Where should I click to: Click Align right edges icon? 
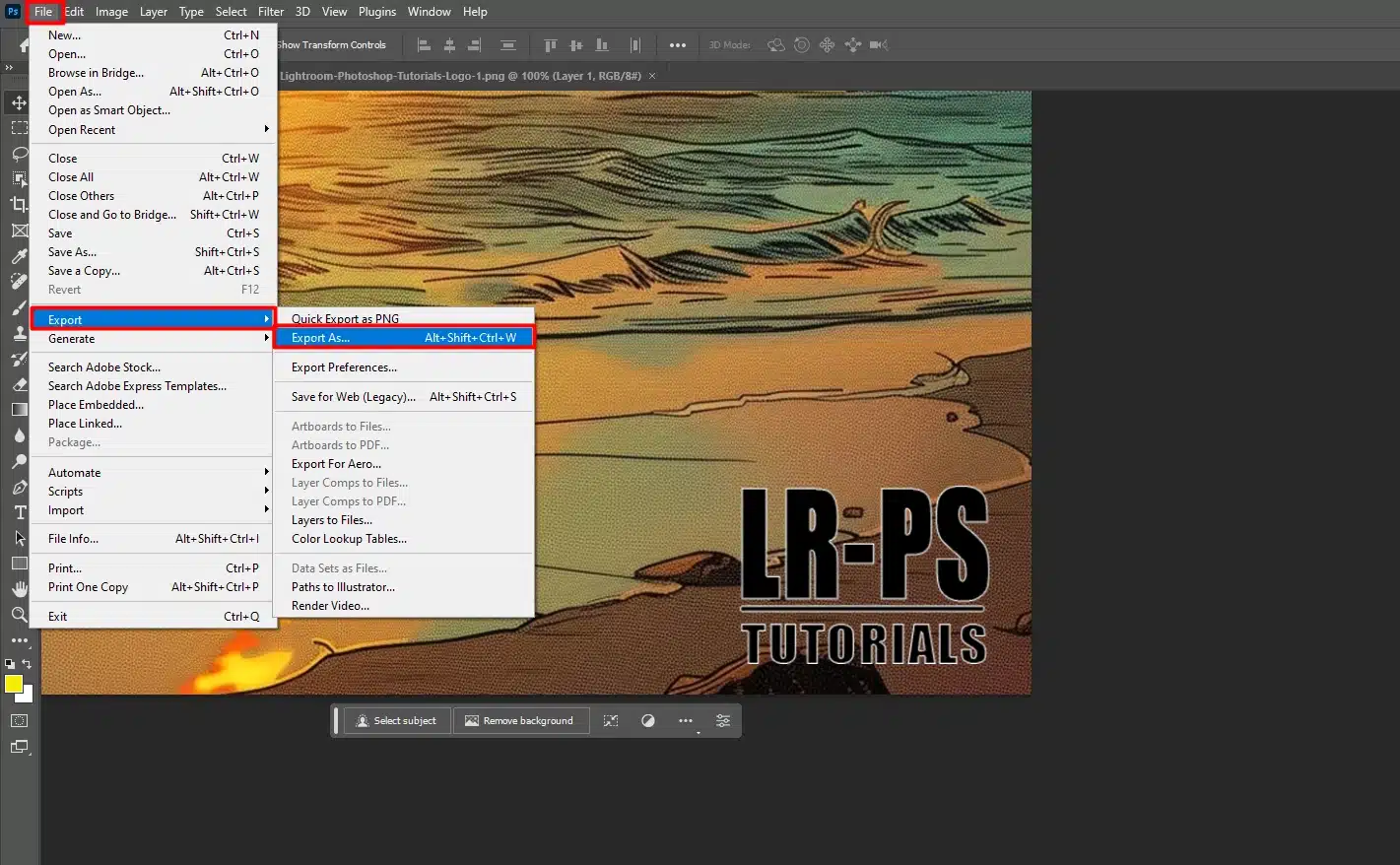474,45
